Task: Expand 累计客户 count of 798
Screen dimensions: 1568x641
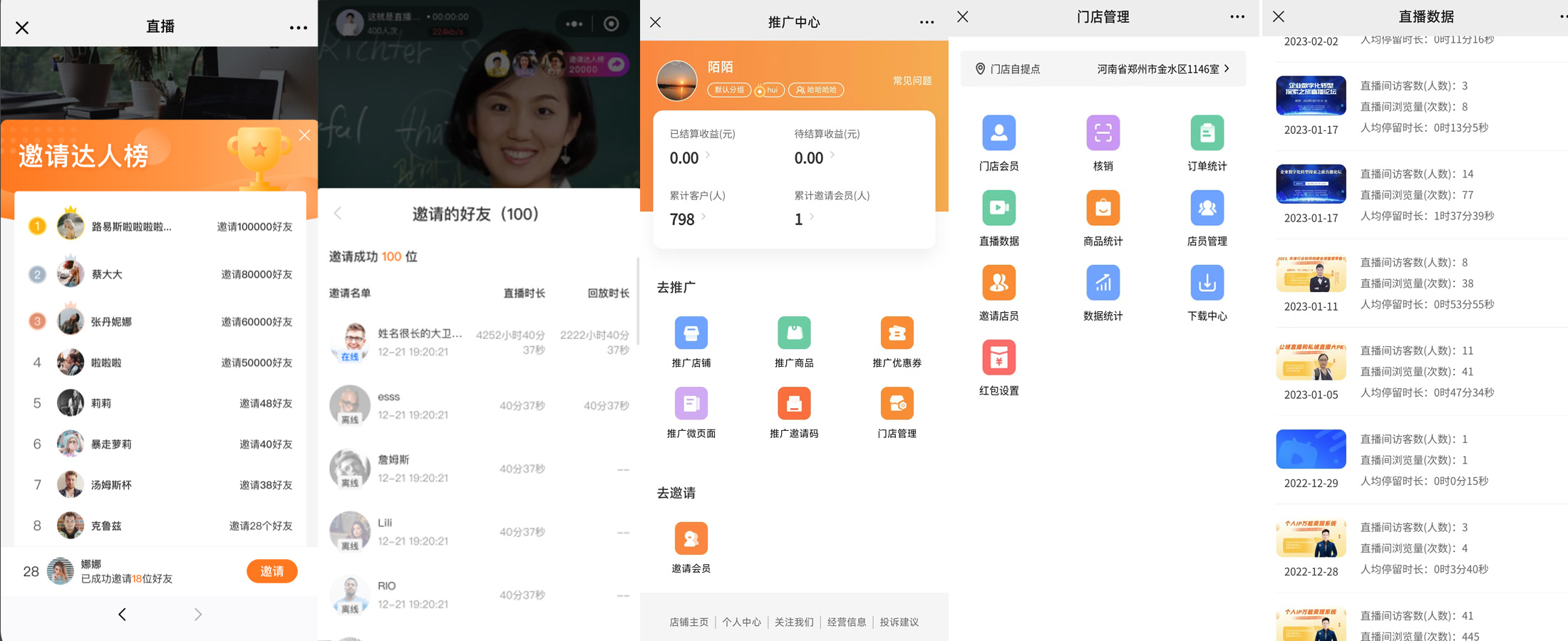Action: click(x=687, y=219)
